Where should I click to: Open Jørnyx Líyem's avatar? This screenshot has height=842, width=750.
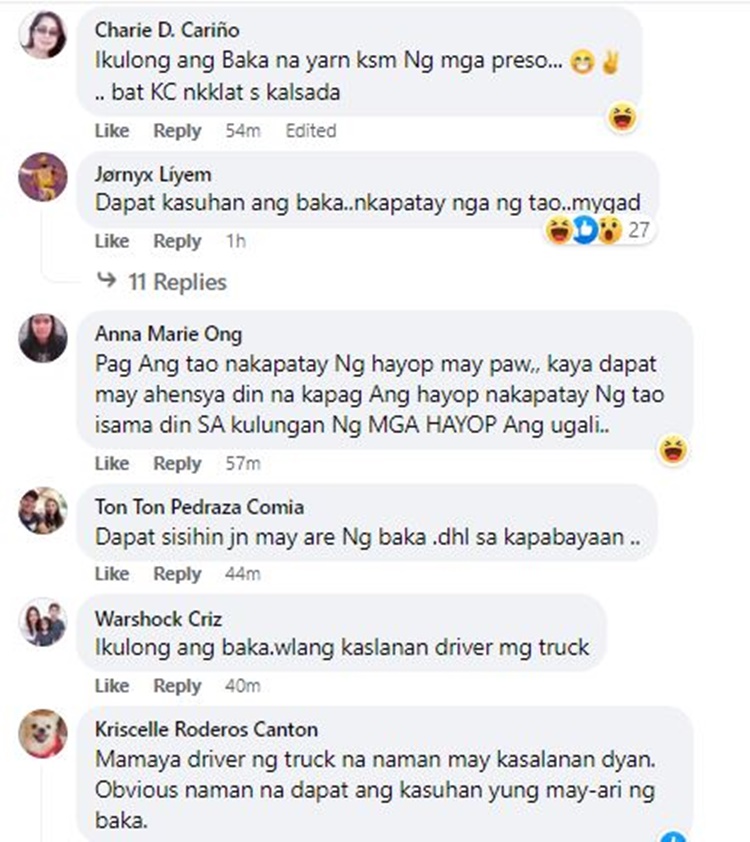(43, 177)
